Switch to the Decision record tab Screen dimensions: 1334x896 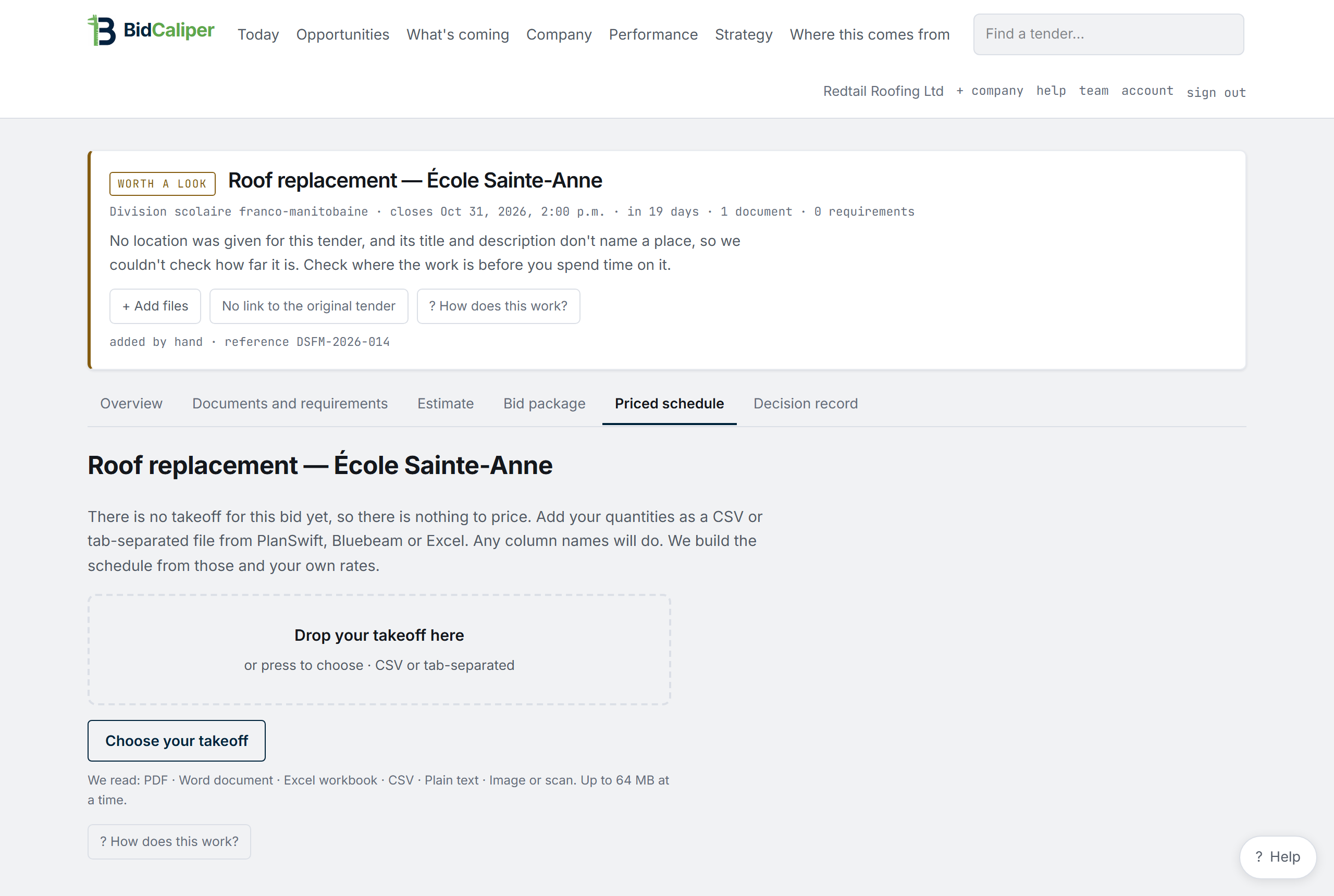click(x=805, y=403)
